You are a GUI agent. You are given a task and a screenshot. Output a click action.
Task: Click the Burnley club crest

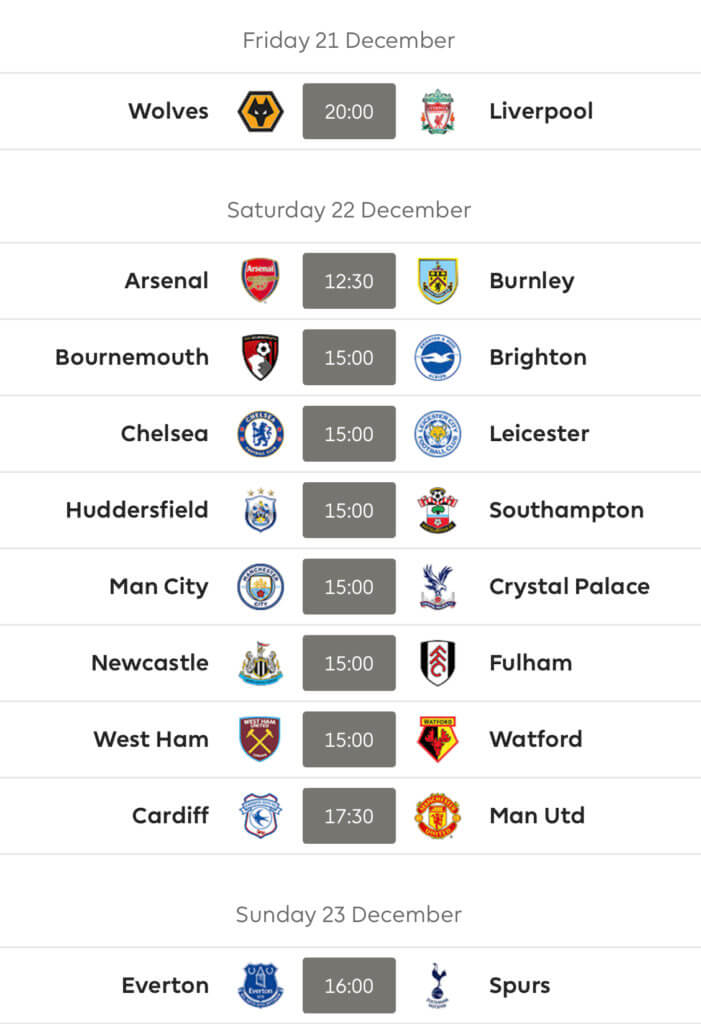tap(438, 280)
